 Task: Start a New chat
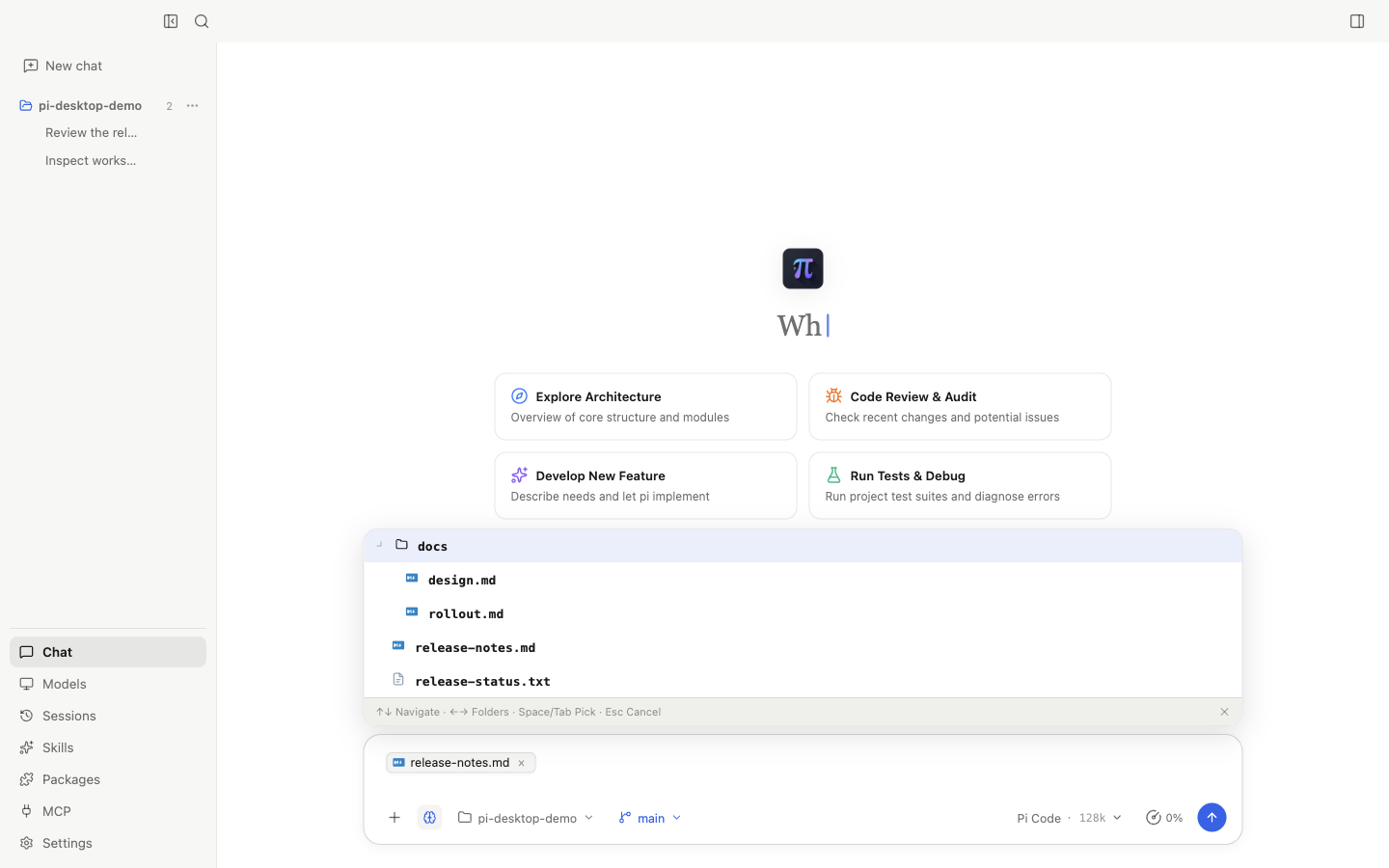click(x=64, y=66)
